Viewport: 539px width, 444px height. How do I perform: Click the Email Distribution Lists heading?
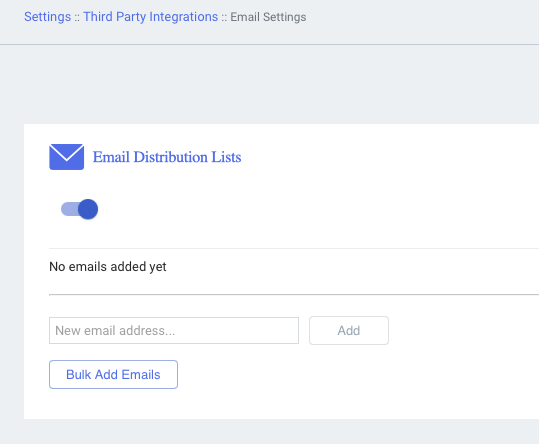coord(167,157)
